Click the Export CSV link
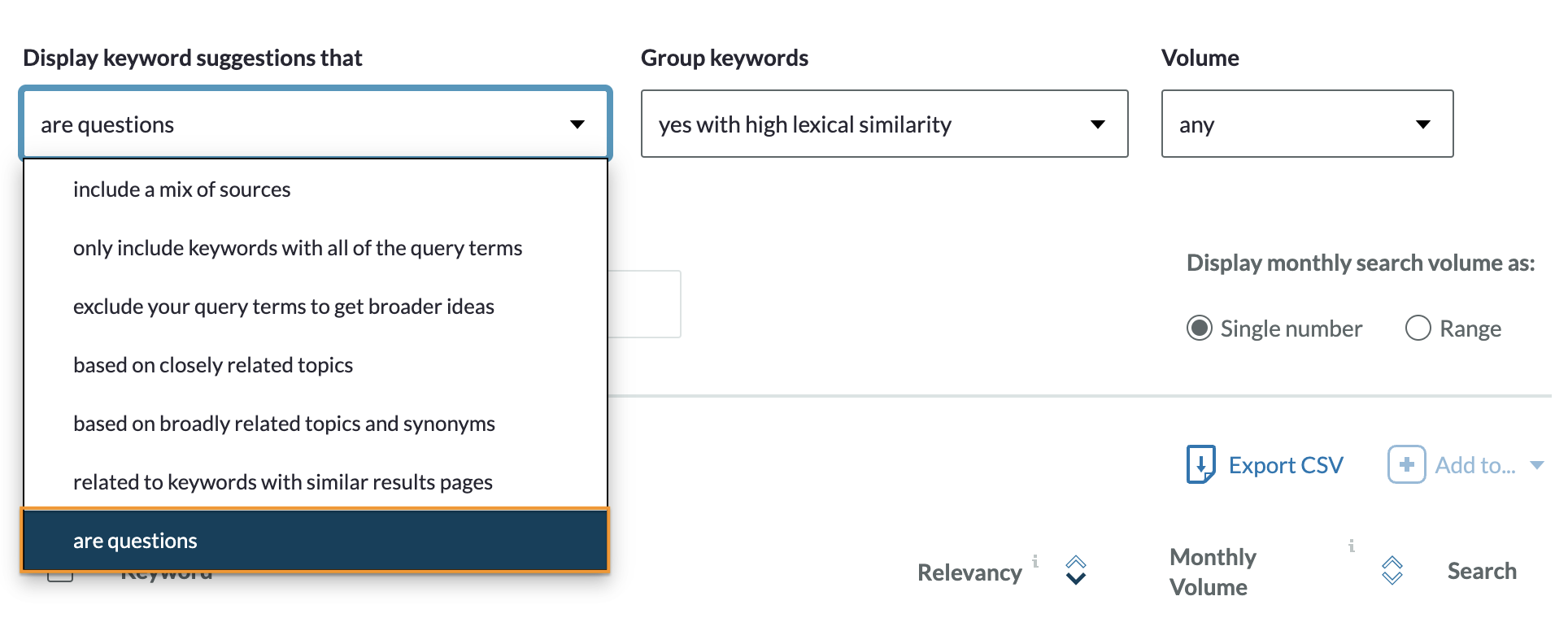Image resolution: width=1568 pixels, height=618 pixels. pos(1285,465)
